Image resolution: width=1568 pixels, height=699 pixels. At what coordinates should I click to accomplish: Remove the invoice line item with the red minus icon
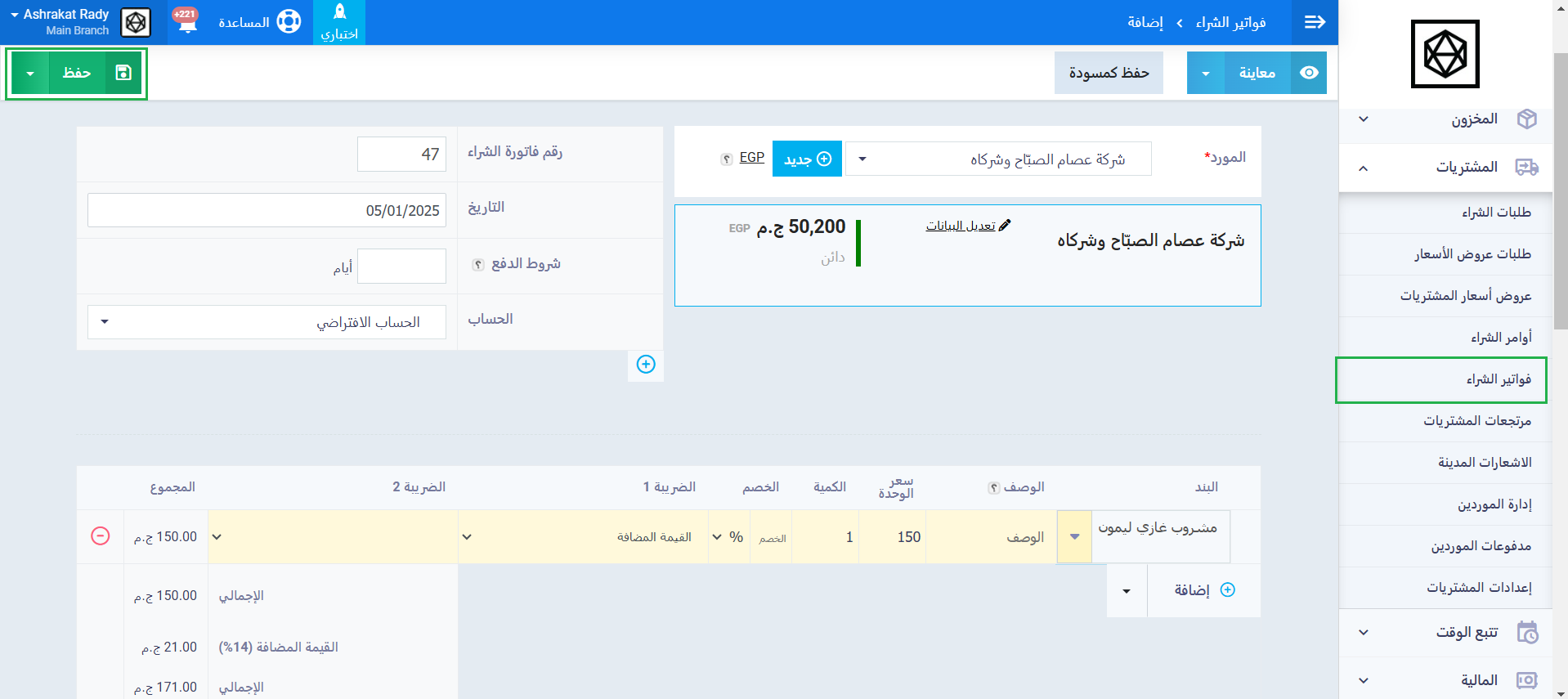point(101,536)
